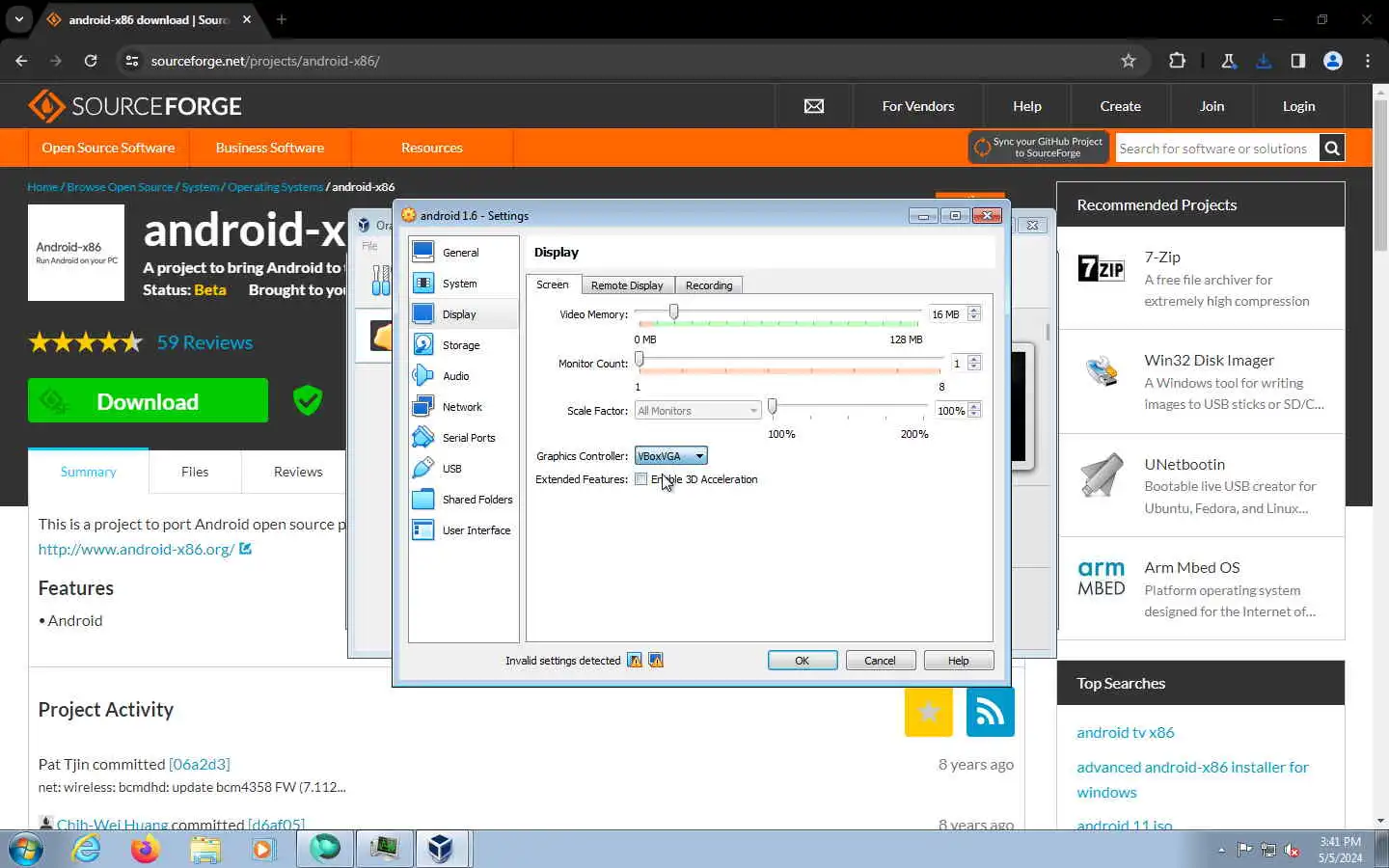Click first invalid settings warning icon
The image size is (1389, 868).
click(x=634, y=661)
